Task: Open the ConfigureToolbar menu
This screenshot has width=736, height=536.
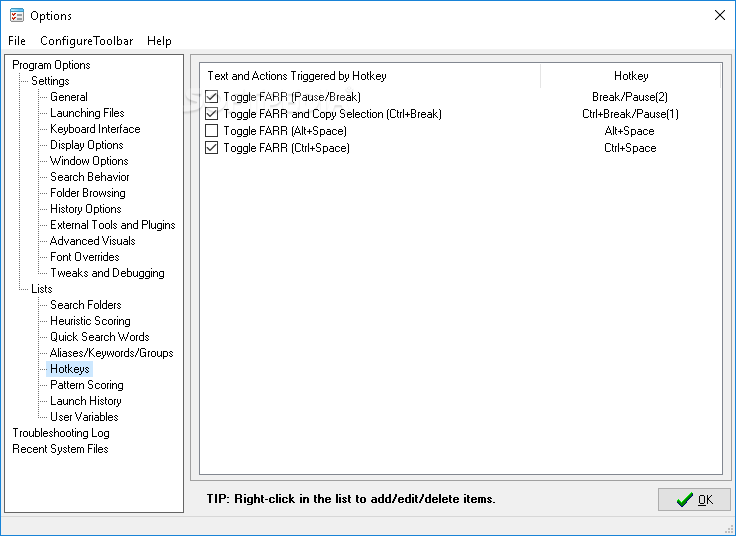Action: 87,41
